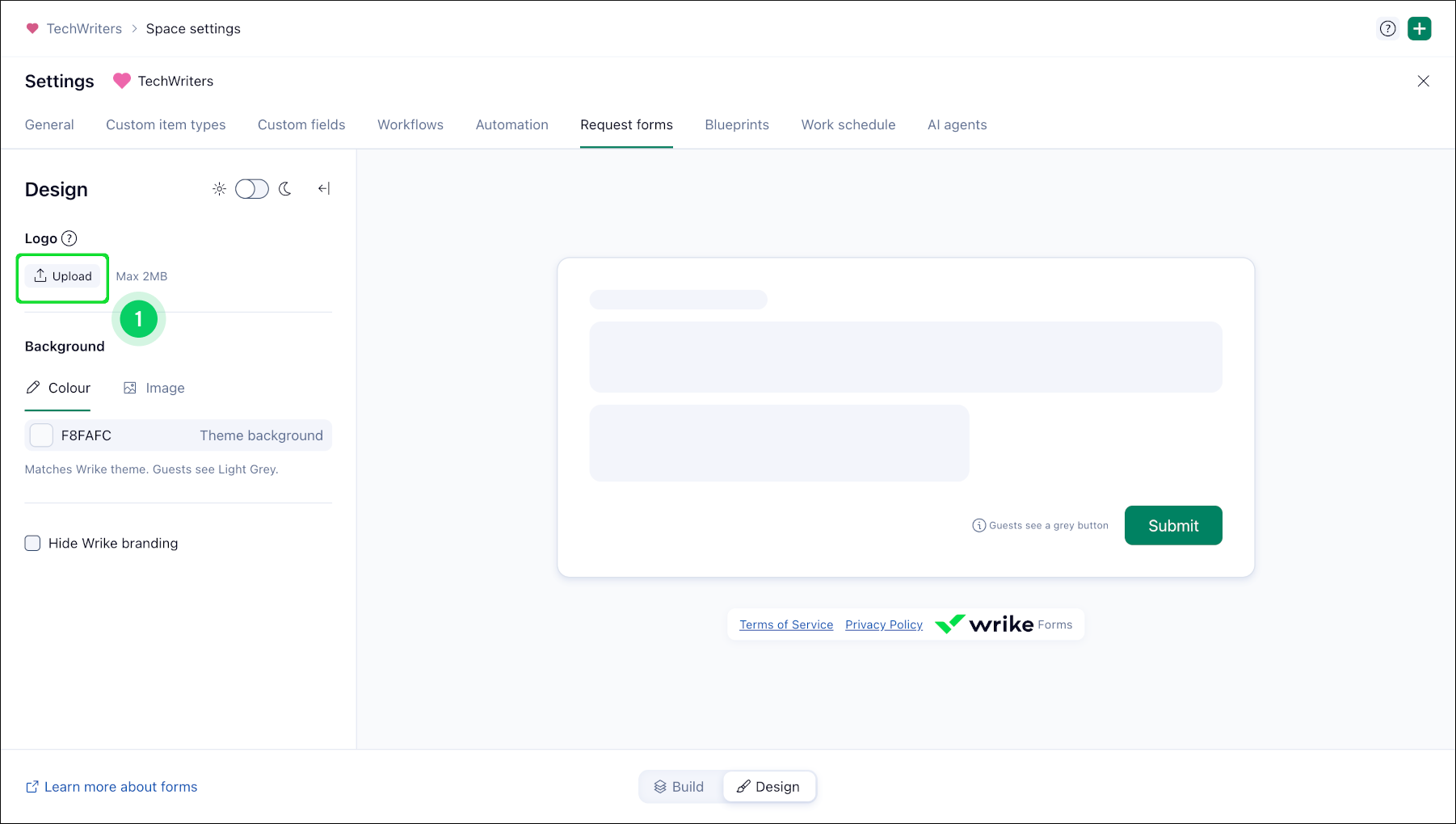Click Space settings breadcrumb text

[193, 28]
